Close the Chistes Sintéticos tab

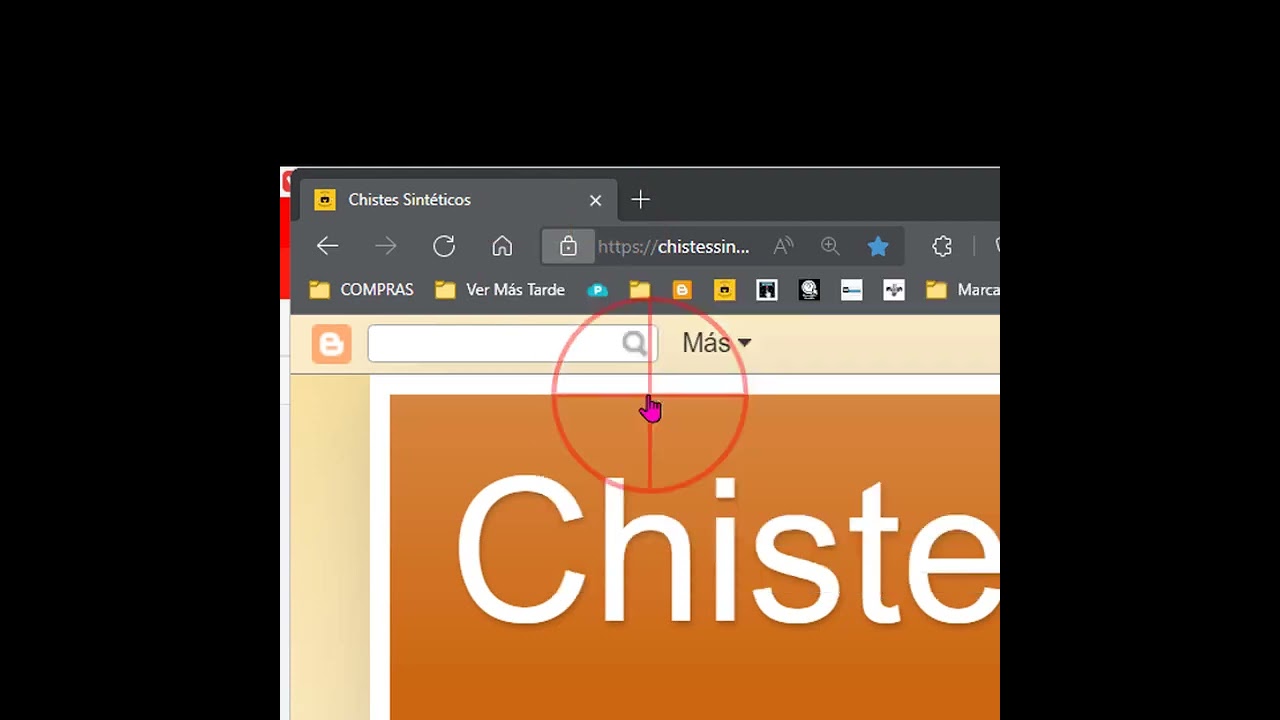point(596,200)
